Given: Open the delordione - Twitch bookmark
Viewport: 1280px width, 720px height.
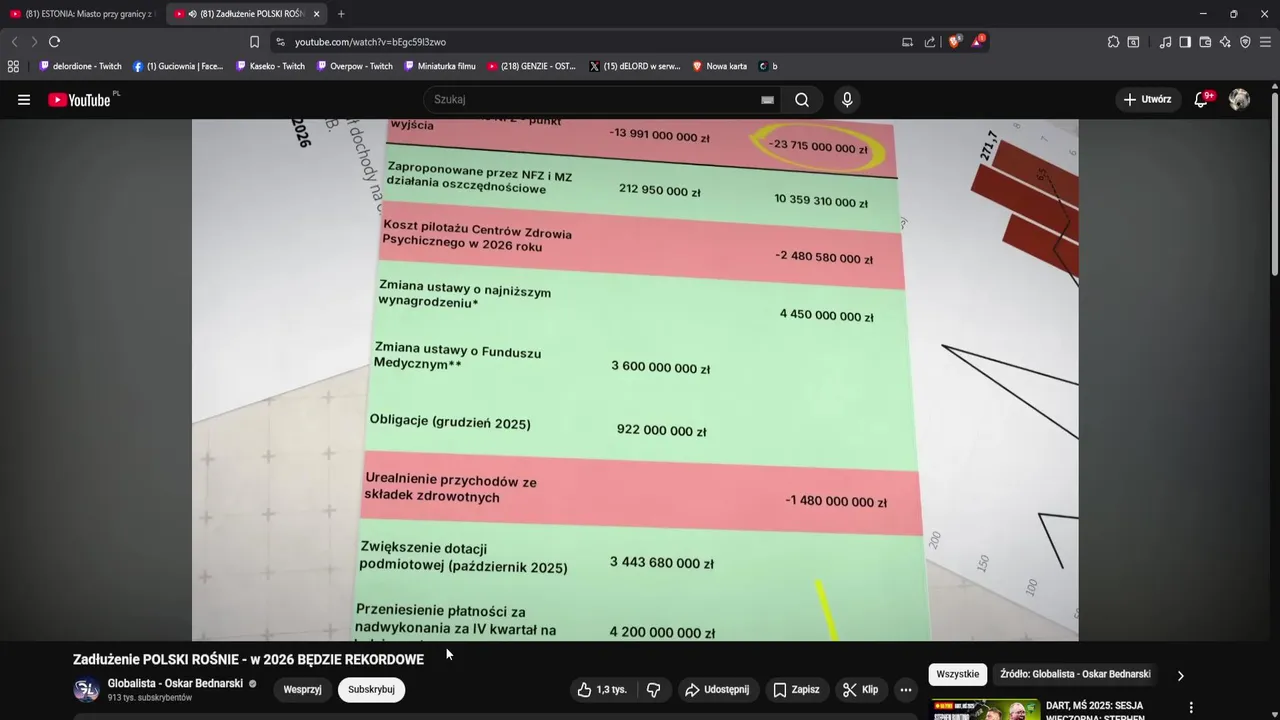Looking at the screenshot, I should 80,66.
